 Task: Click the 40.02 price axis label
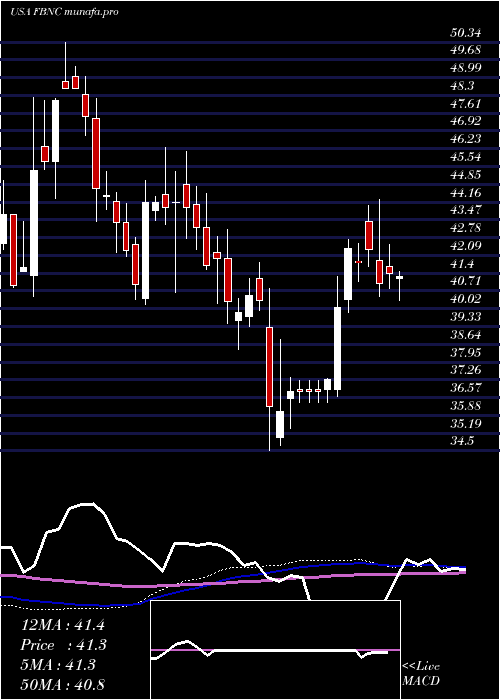click(464, 299)
